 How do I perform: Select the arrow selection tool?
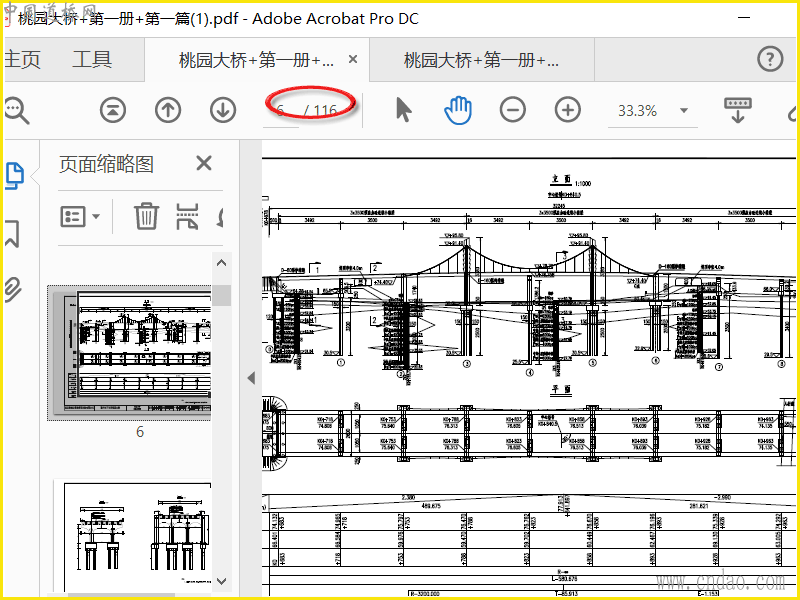pyautogui.click(x=403, y=110)
